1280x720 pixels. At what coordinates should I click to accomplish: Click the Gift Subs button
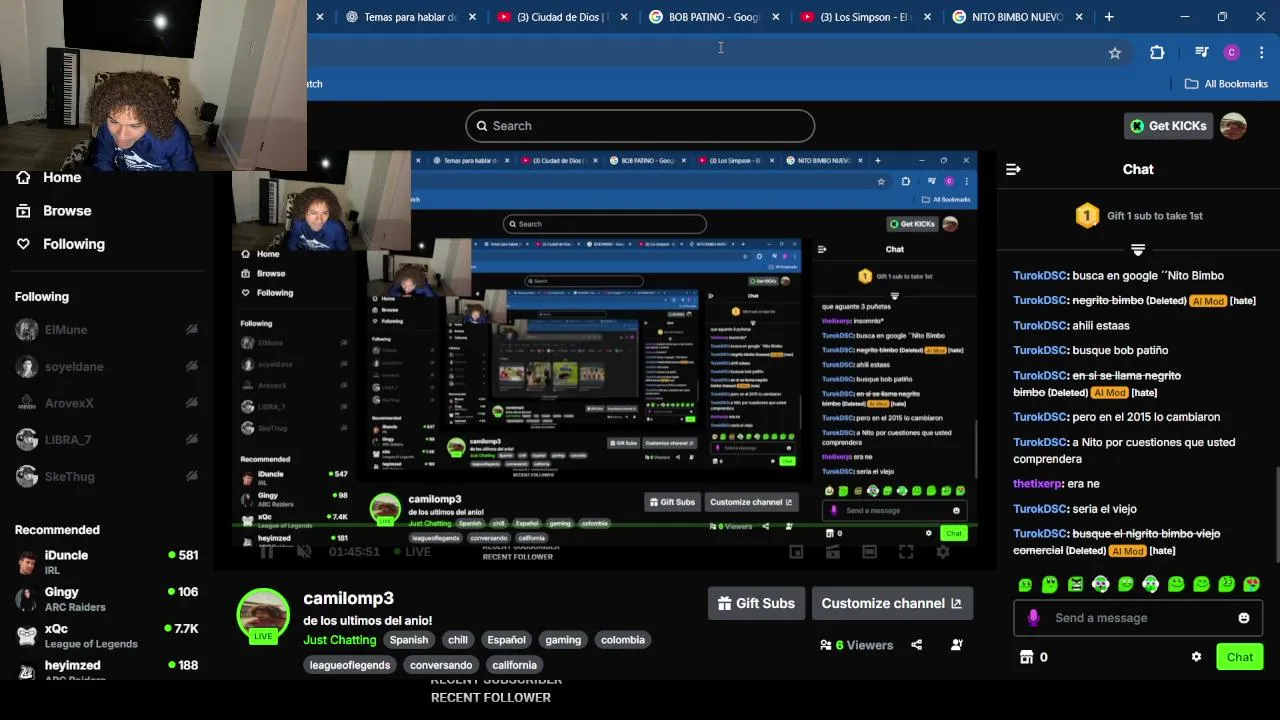pos(756,603)
